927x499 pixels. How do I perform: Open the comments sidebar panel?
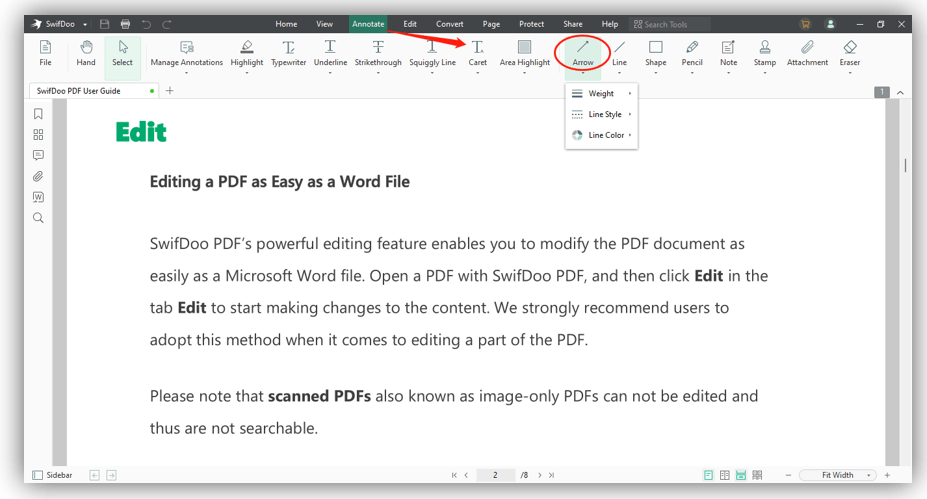coord(38,155)
